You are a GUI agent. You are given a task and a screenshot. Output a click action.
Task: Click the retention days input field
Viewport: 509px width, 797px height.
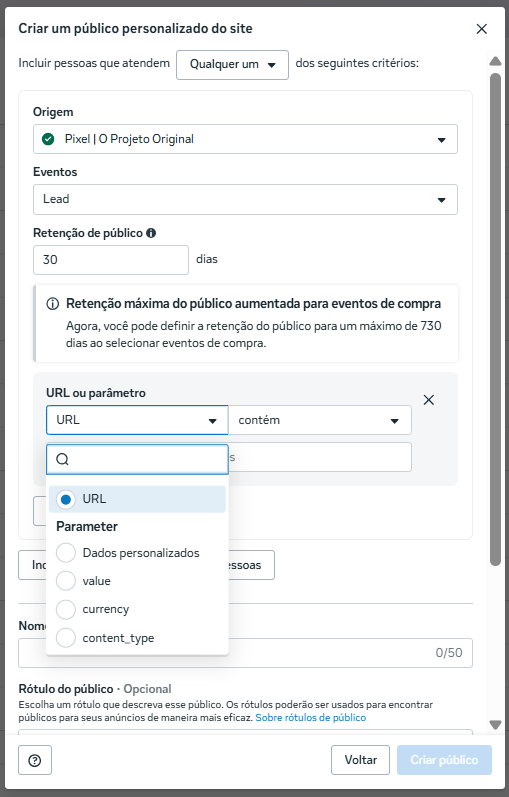pos(111,260)
